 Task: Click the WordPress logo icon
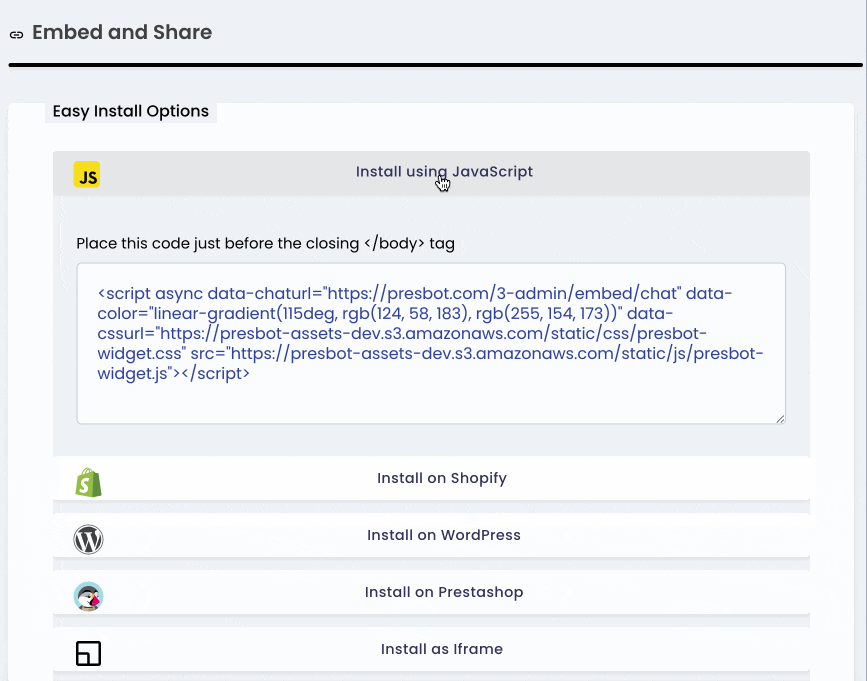pyautogui.click(x=88, y=539)
